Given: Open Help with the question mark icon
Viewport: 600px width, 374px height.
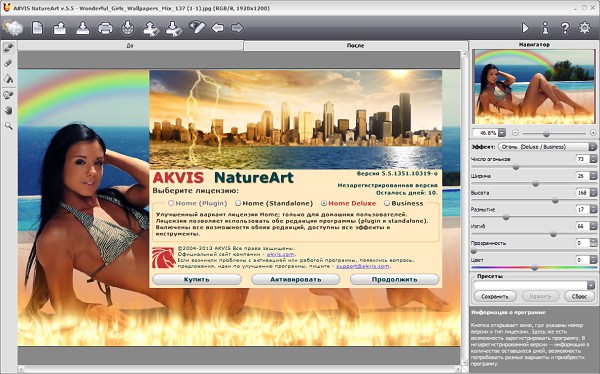Looking at the screenshot, I should tap(565, 28).
